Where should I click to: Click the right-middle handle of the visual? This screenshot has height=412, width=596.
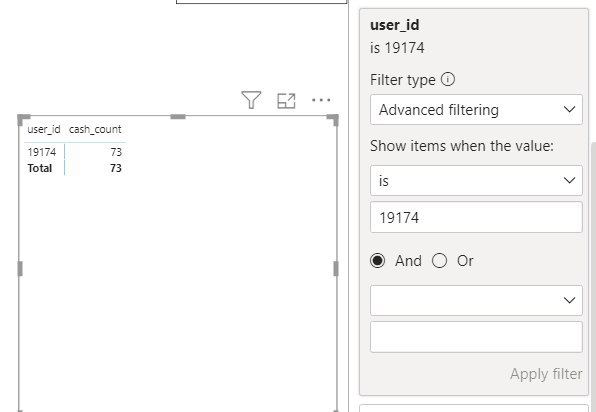336,268
